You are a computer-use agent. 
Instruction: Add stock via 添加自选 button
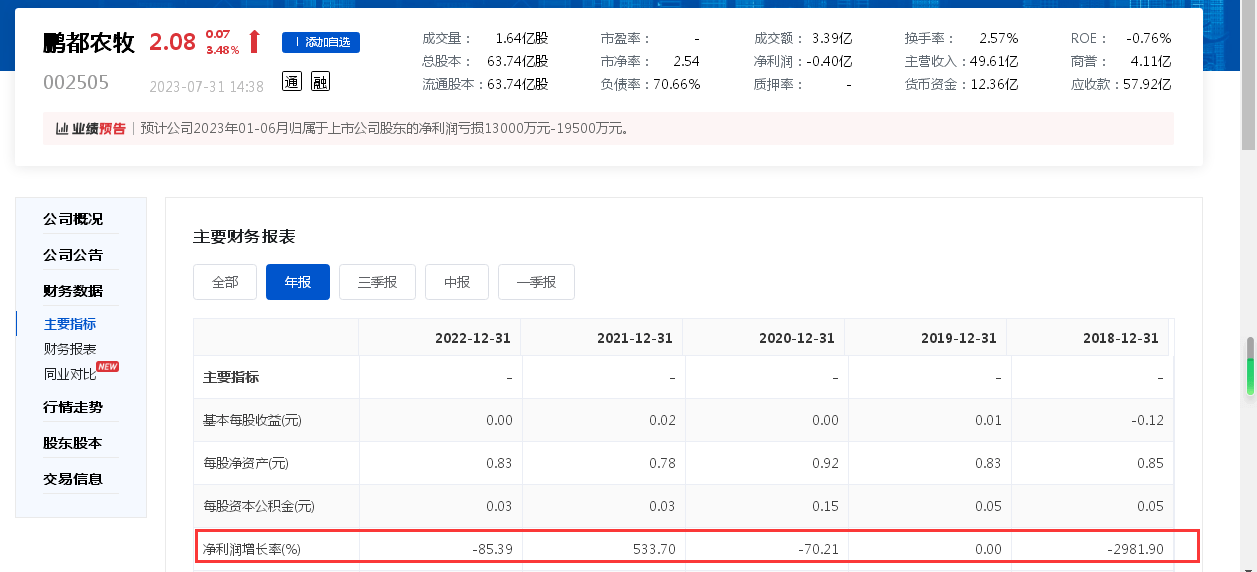click(x=320, y=42)
